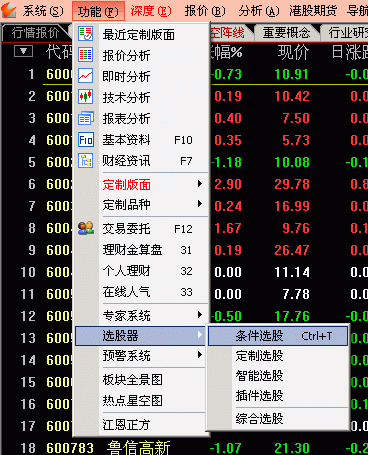Screen dimensions: 368x455
Task: Click the 报价分析 grid icon
Action: pyautogui.click(x=86, y=55)
